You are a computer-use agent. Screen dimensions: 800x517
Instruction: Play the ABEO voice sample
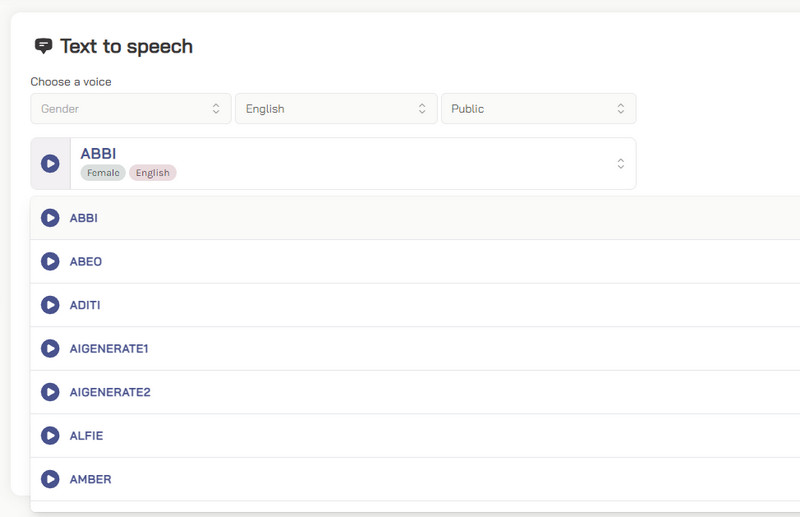[x=50, y=261]
